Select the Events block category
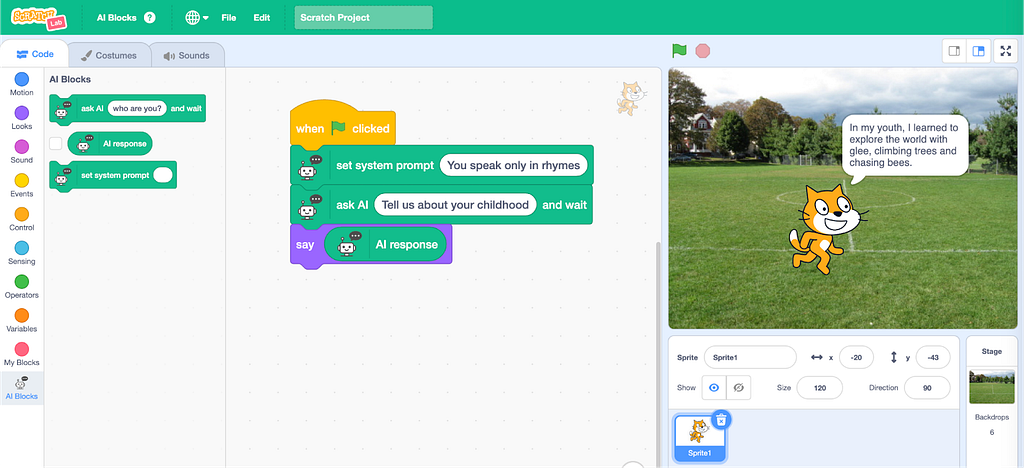Viewport: 1024px width, 468px height. point(22,186)
